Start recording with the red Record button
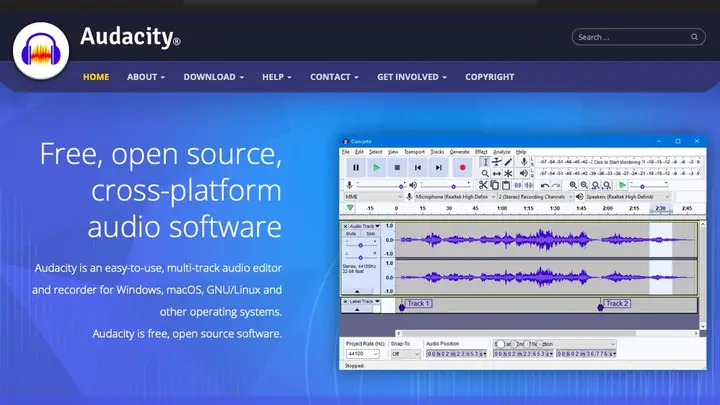Screen dimensions: 720x405 point(462,168)
